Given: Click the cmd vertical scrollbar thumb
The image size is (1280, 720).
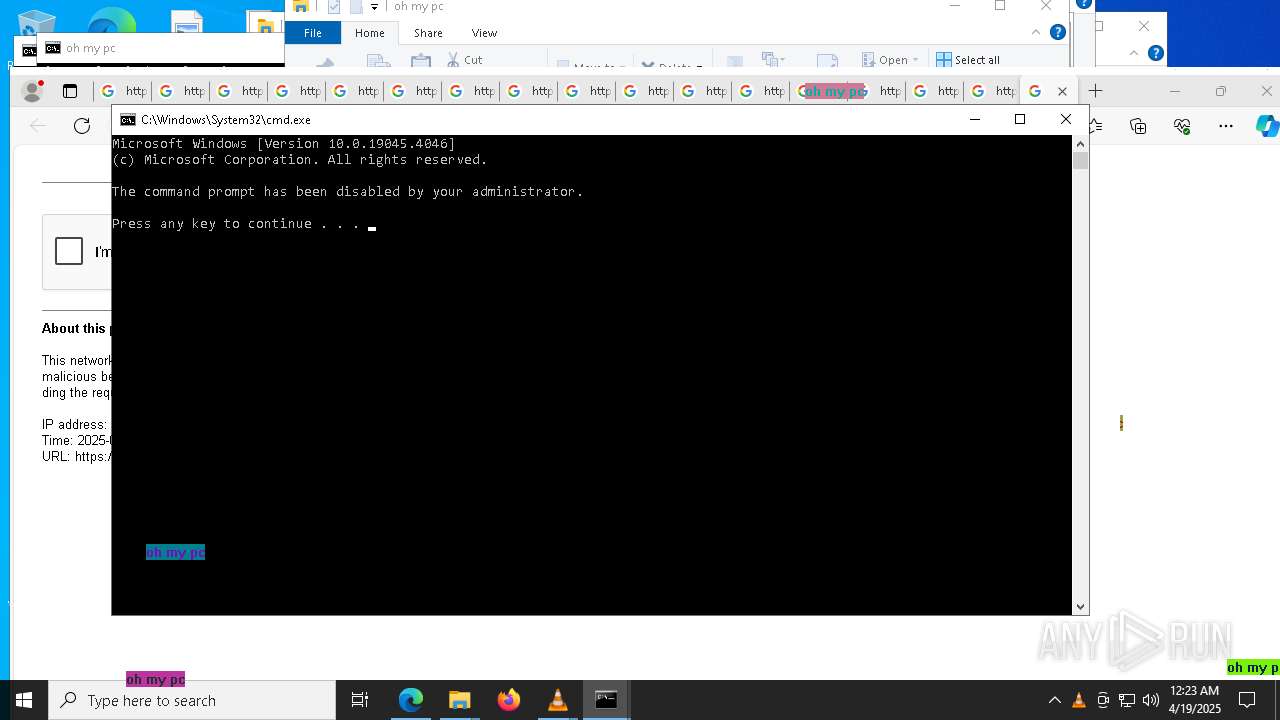Looking at the screenshot, I should click(1080, 161).
